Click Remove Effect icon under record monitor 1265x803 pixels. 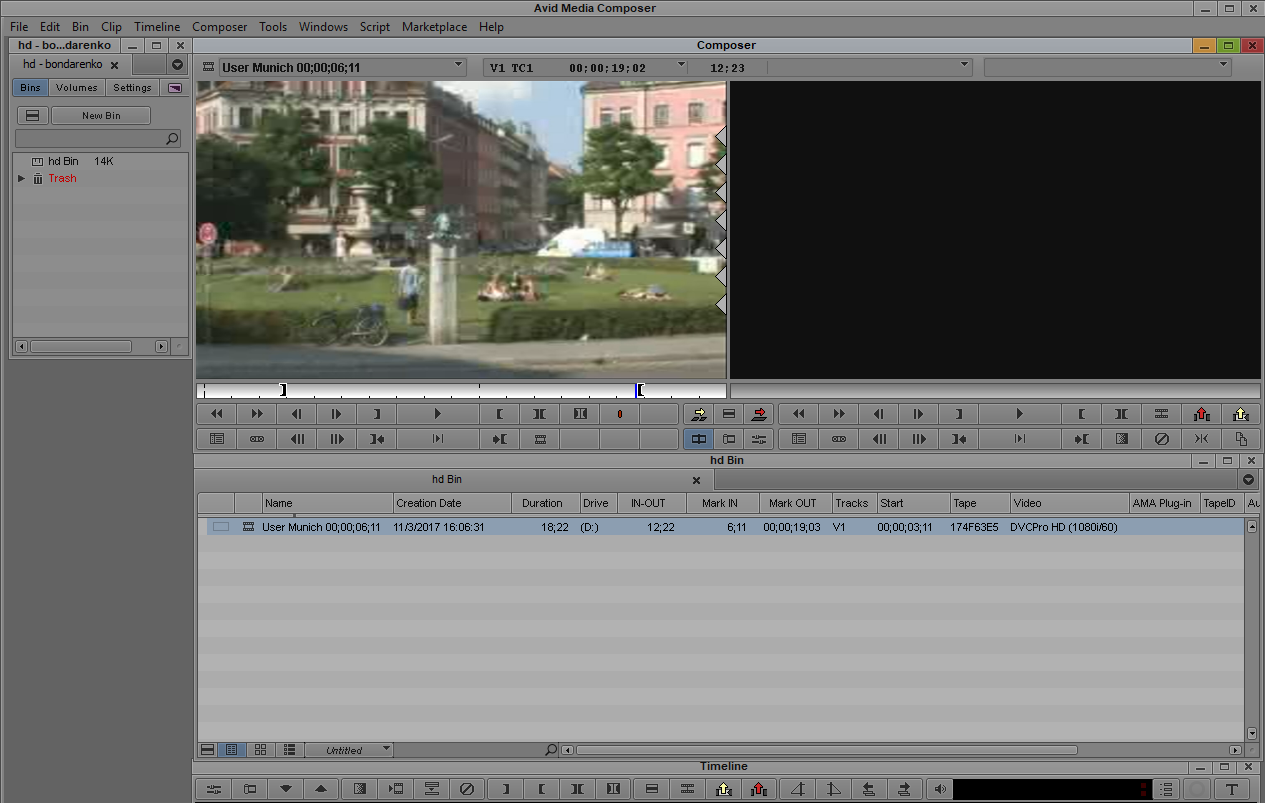point(1161,439)
